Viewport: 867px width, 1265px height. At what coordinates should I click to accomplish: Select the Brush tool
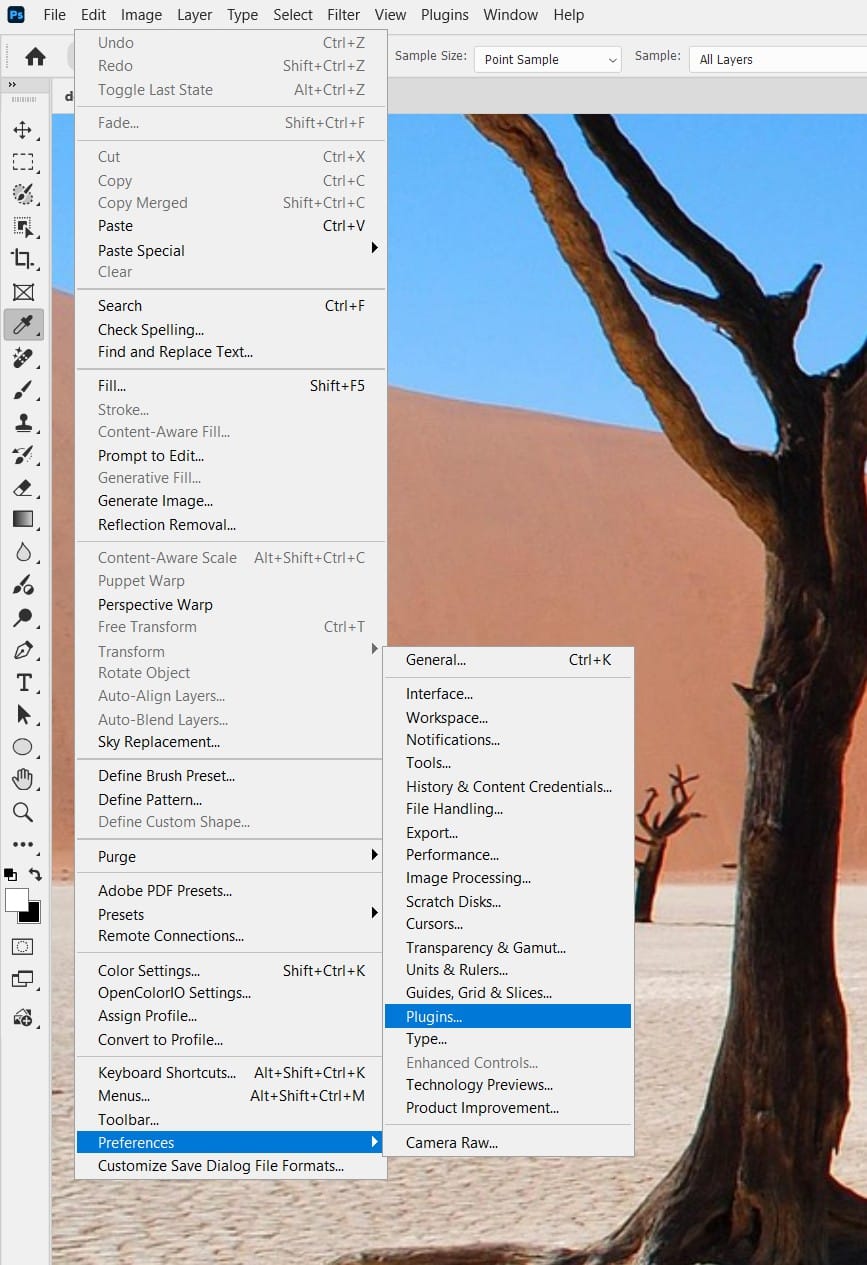pyautogui.click(x=23, y=389)
